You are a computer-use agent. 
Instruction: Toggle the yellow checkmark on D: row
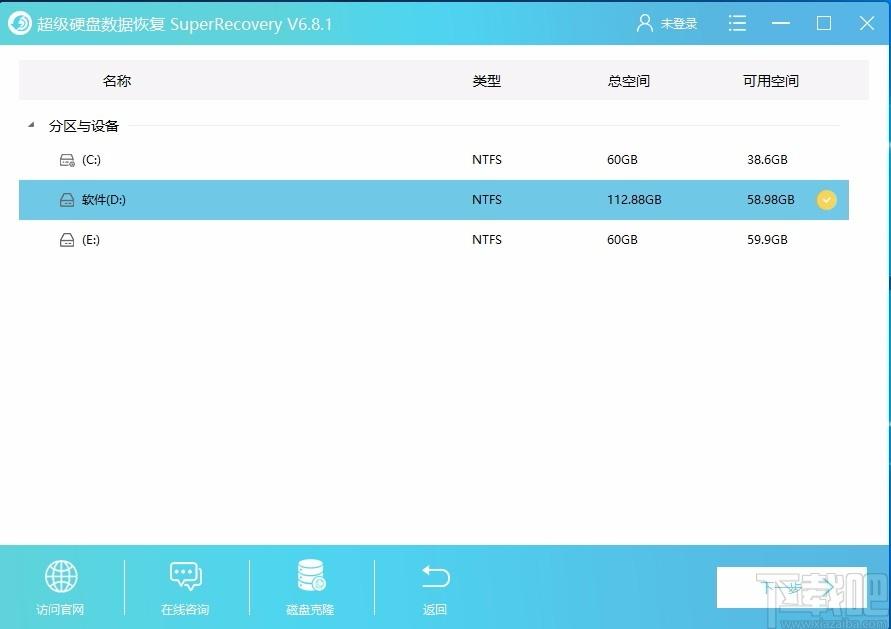826,200
